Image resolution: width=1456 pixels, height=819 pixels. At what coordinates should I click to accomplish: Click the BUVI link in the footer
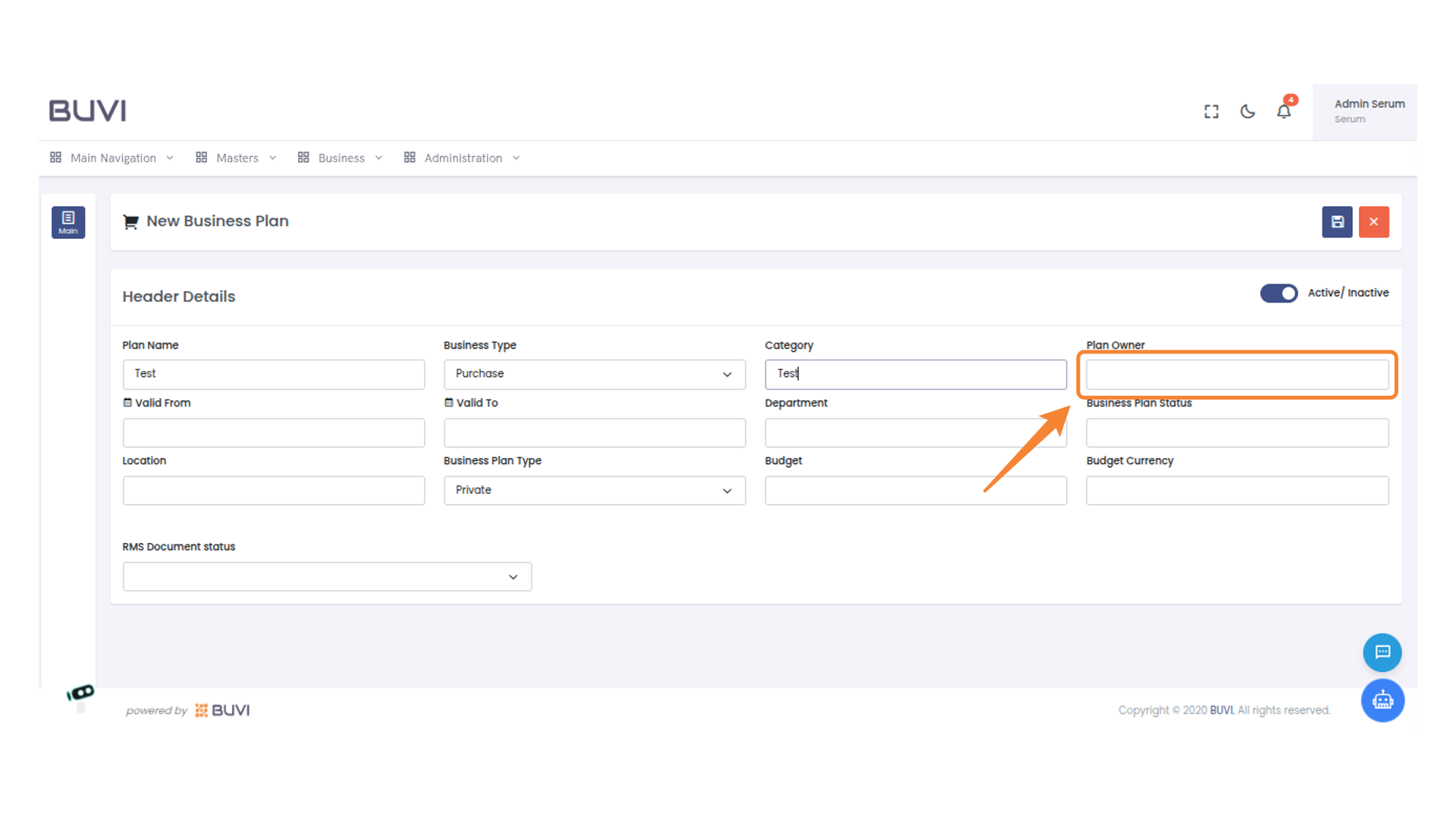1222,710
